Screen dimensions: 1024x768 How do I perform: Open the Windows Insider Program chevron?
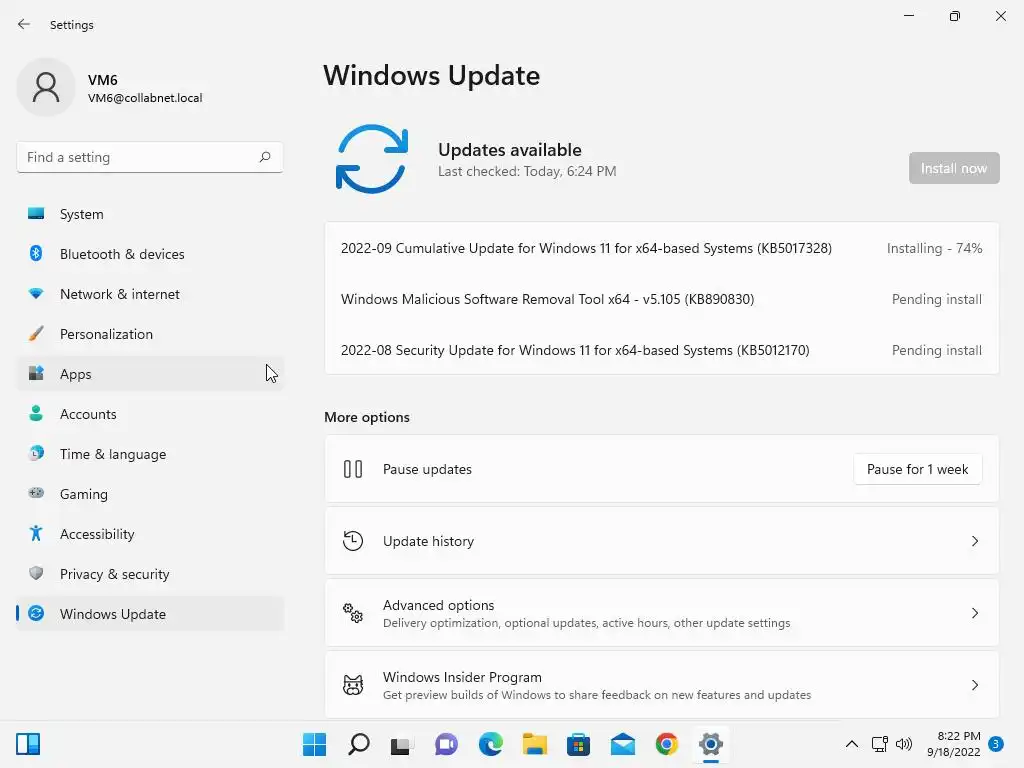[x=974, y=684]
